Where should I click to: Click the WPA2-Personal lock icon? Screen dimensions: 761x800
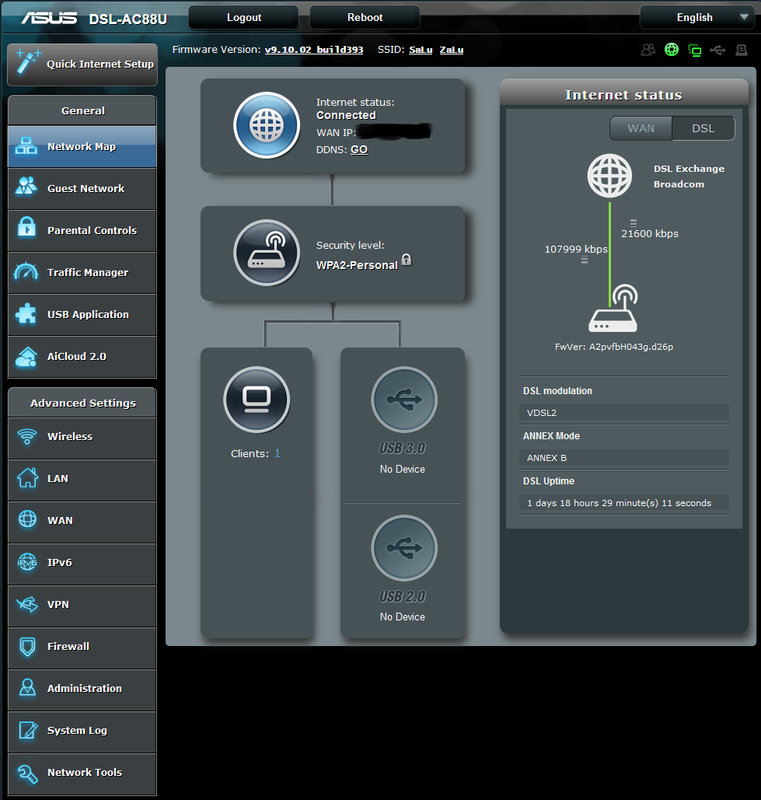[407, 259]
